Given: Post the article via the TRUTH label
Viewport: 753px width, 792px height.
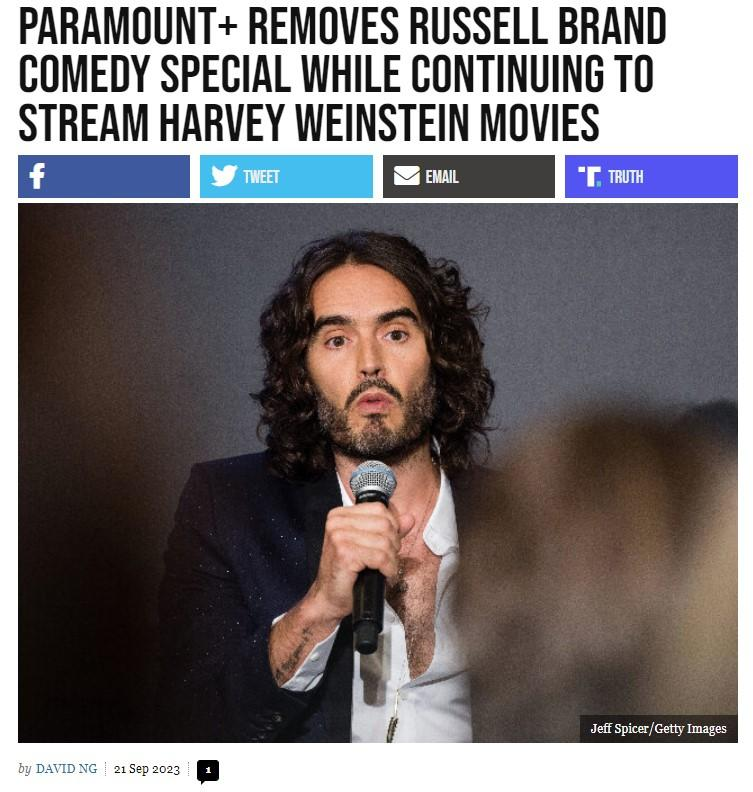Looking at the screenshot, I should (626, 177).
